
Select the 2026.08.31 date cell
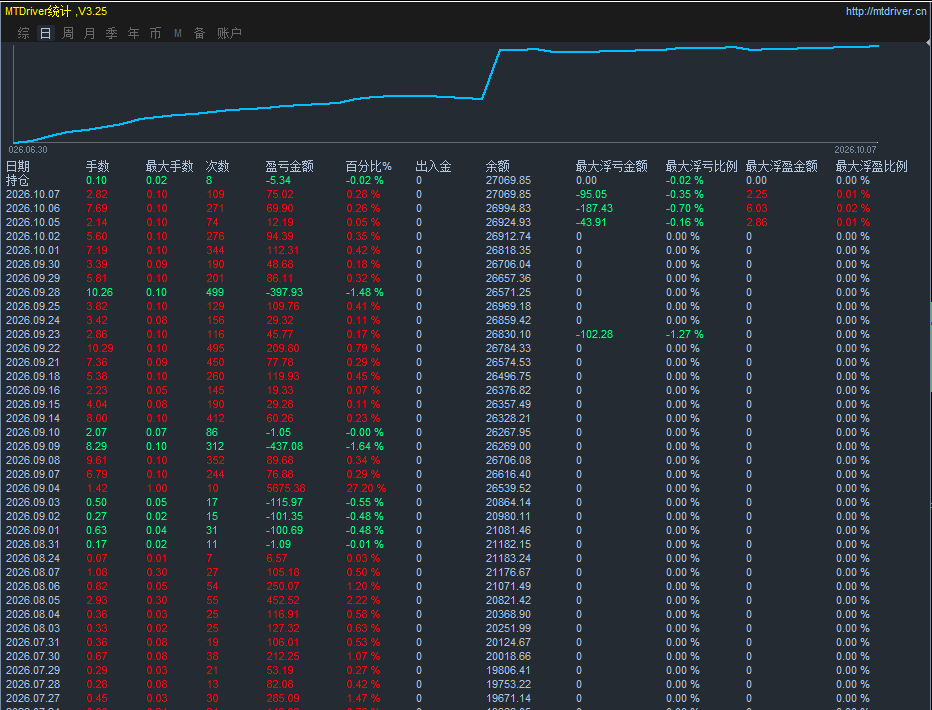[33, 544]
